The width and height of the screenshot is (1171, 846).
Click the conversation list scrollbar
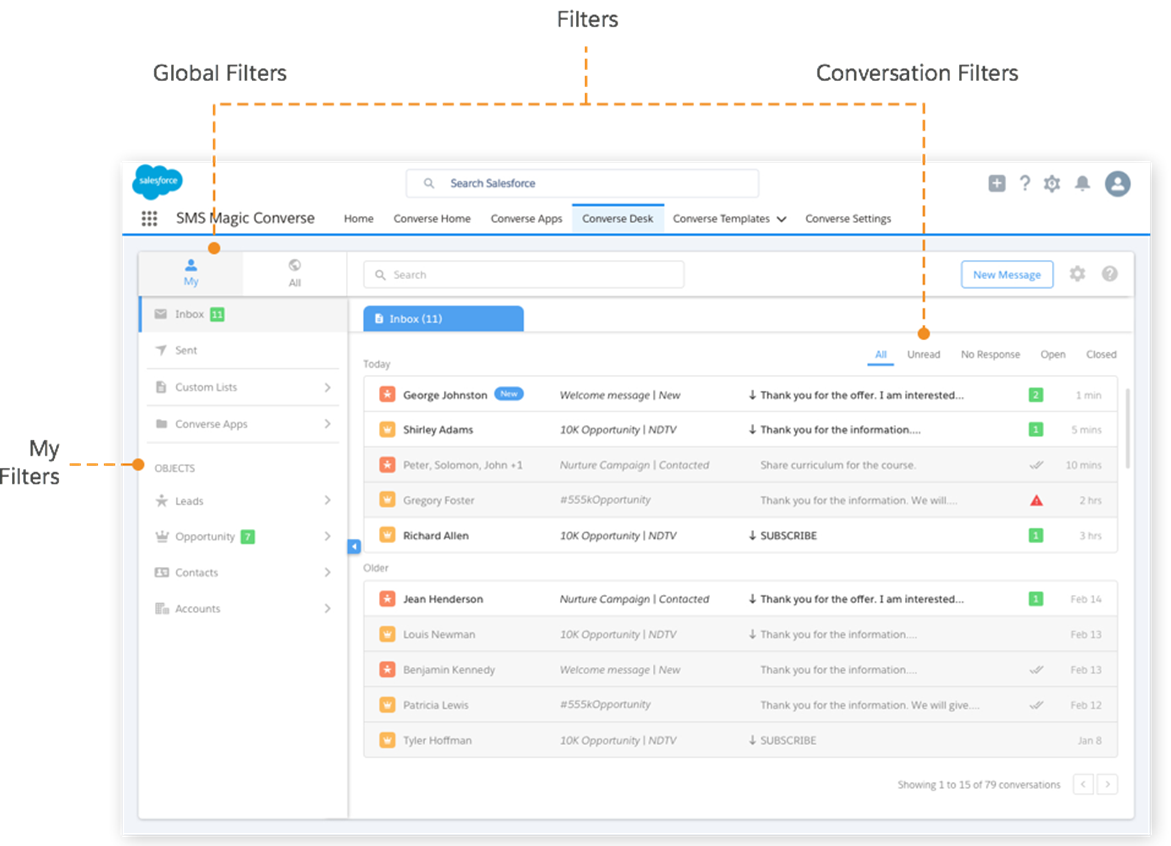pos(1127,429)
